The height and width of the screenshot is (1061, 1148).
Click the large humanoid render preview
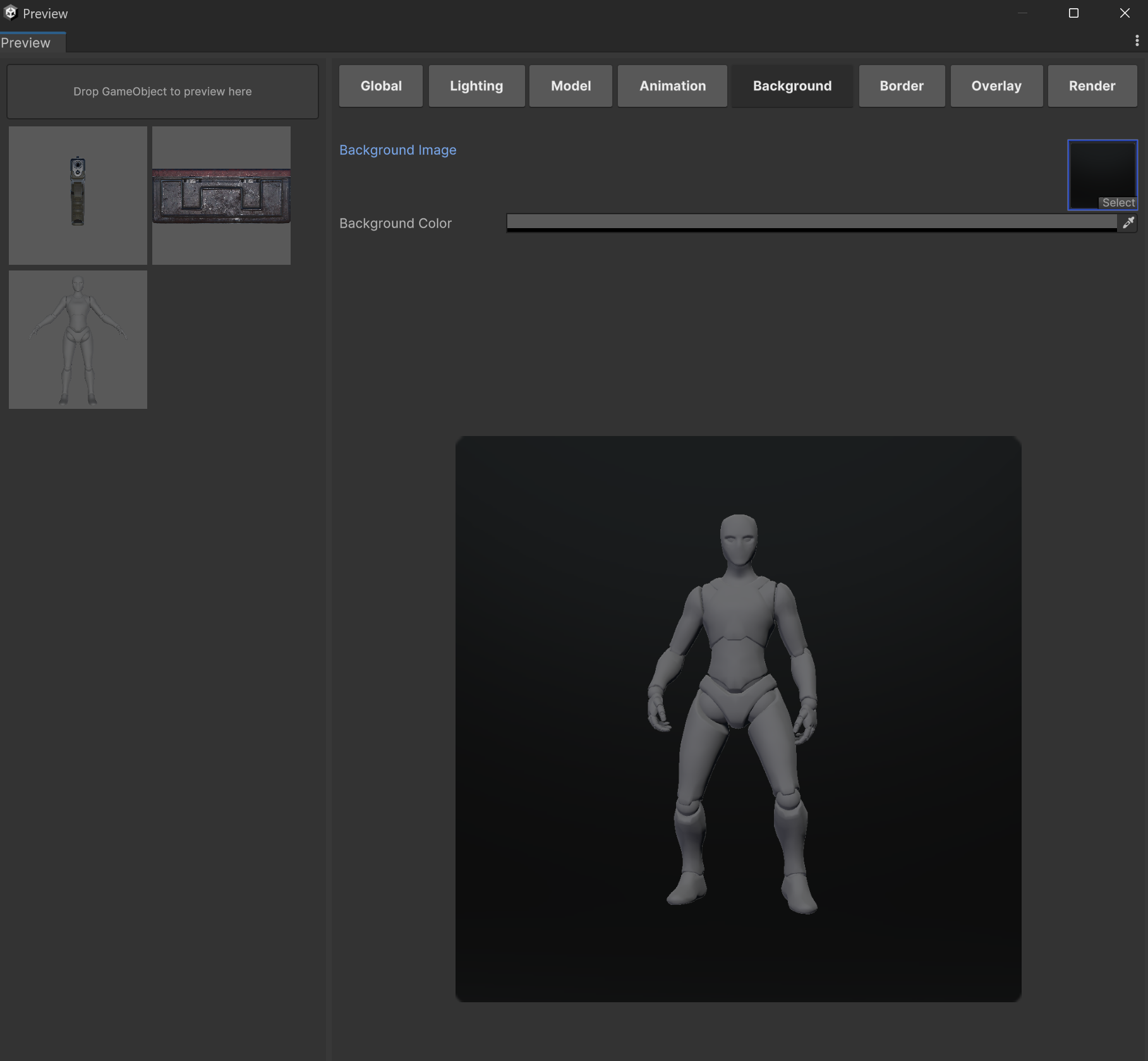738,718
